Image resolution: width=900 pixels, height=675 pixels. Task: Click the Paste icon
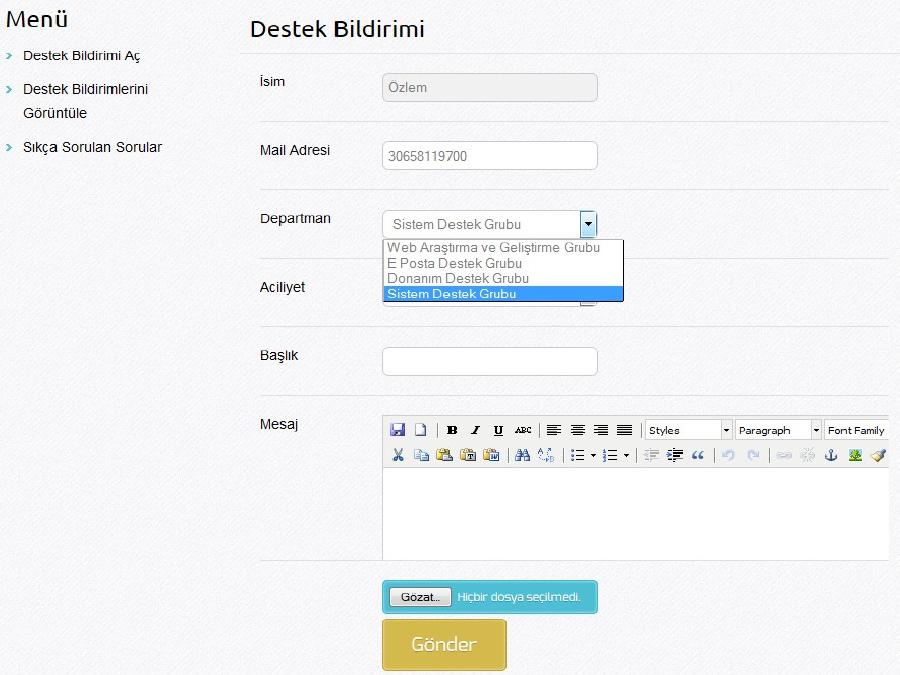(444, 455)
